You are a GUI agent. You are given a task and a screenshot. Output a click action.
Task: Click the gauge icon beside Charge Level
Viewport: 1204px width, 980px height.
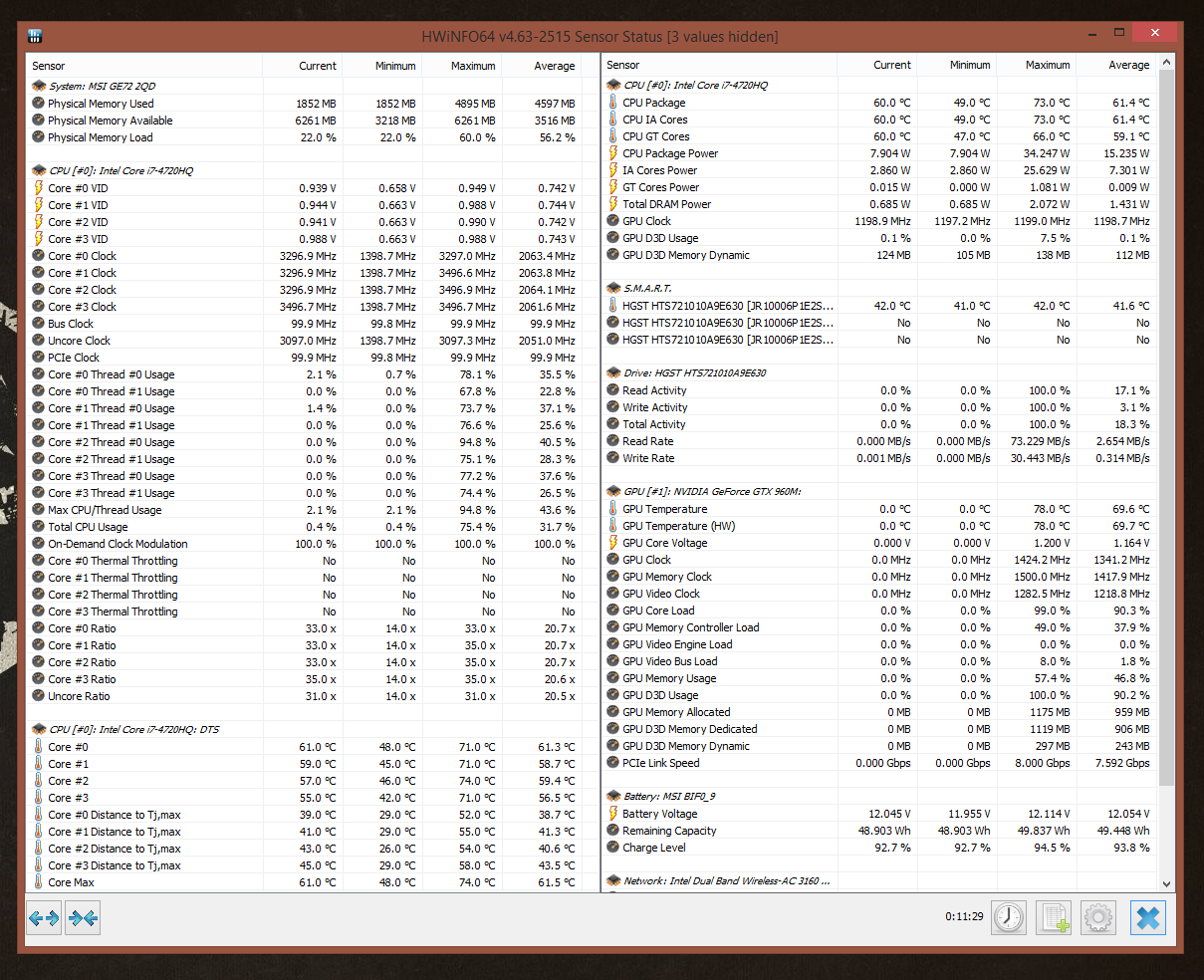[613, 848]
